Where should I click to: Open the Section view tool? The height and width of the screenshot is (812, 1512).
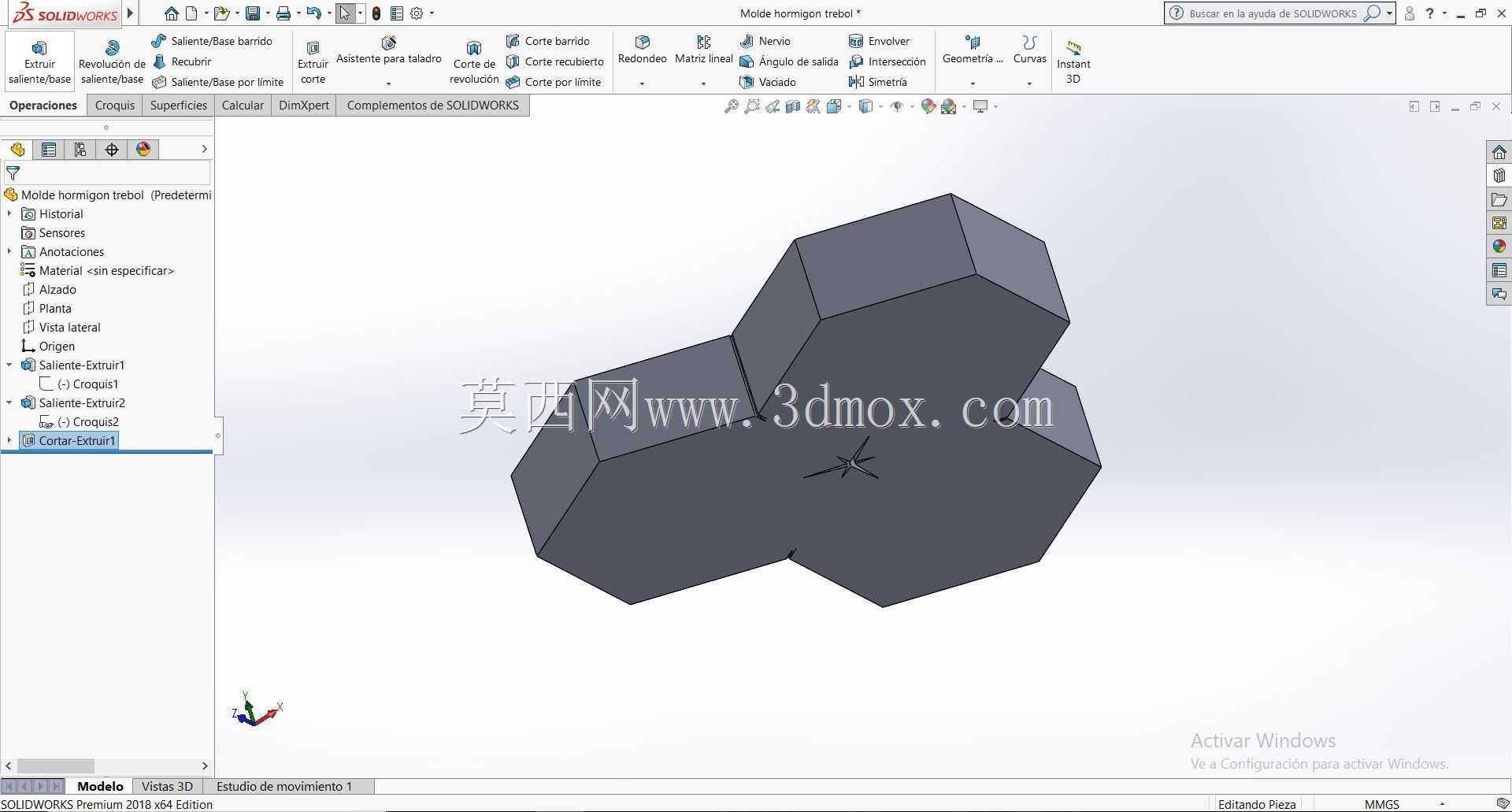point(793,106)
